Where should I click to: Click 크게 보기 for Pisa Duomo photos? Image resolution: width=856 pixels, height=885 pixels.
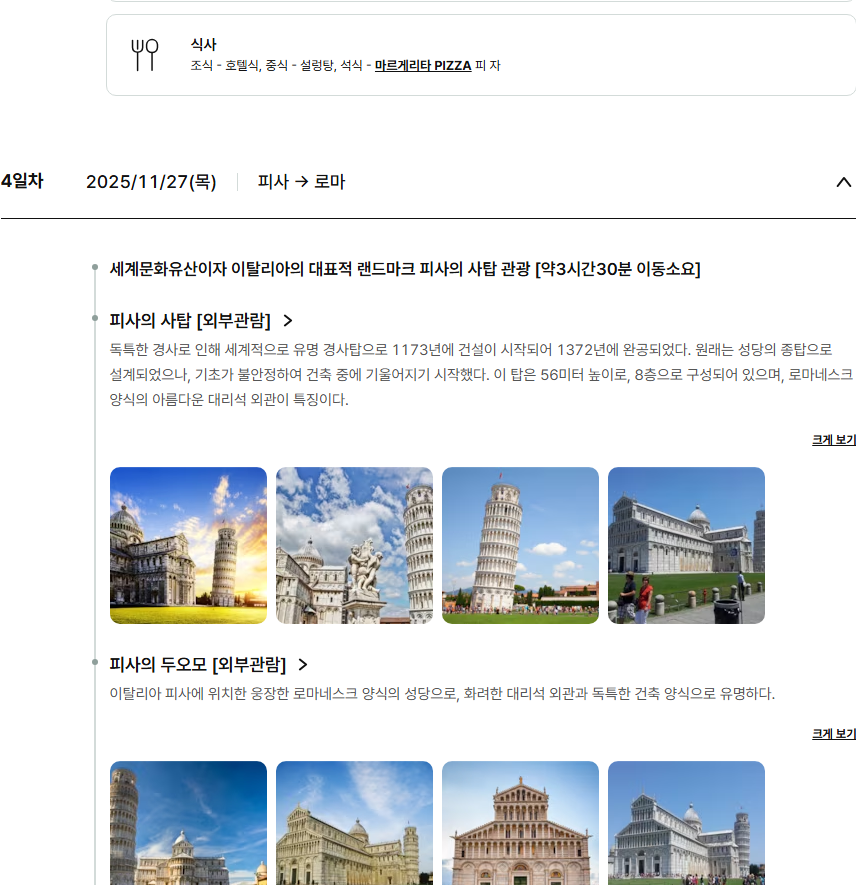pos(833,734)
